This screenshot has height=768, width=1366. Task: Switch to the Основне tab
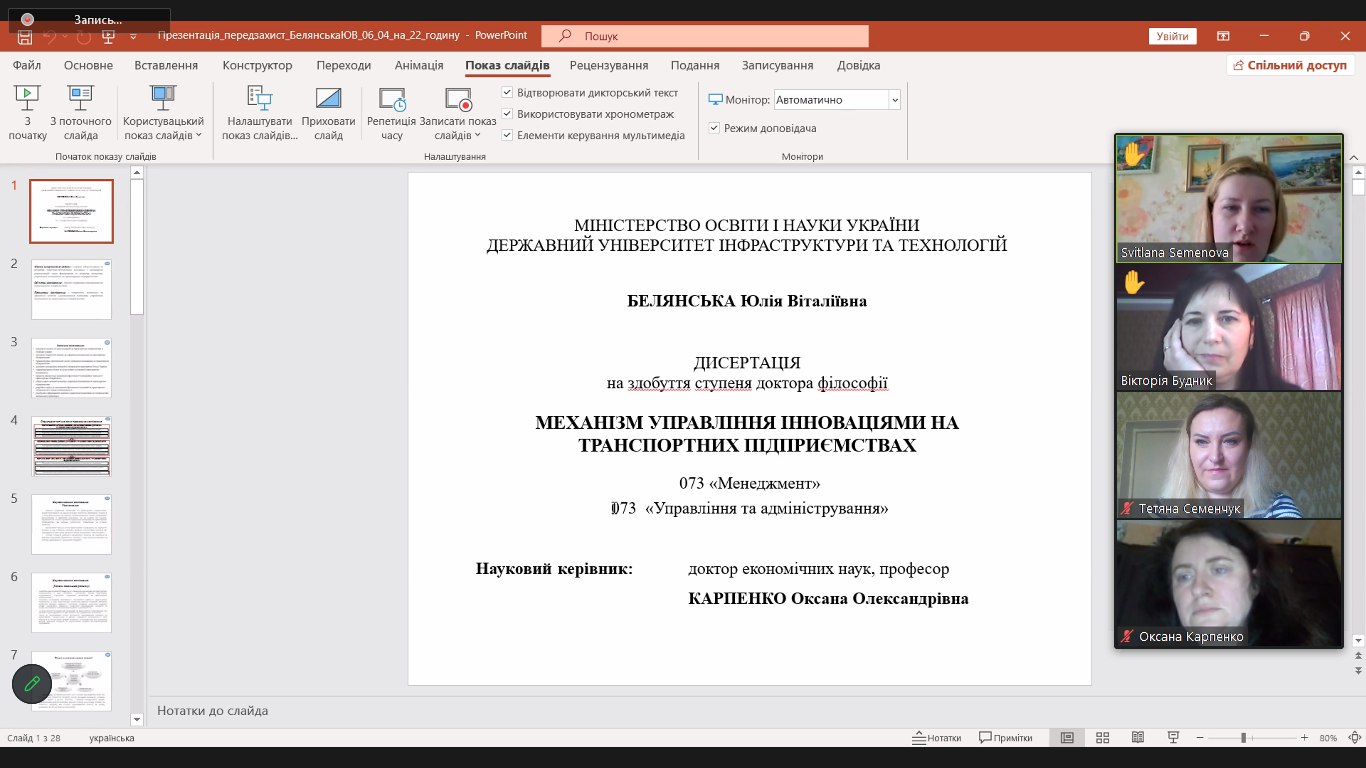click(x=89, y=65)
